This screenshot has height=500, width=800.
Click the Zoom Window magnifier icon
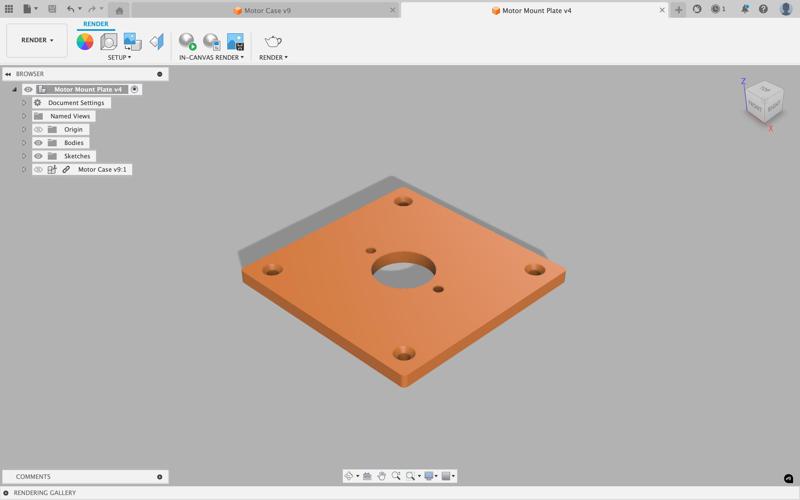[410, 476]
